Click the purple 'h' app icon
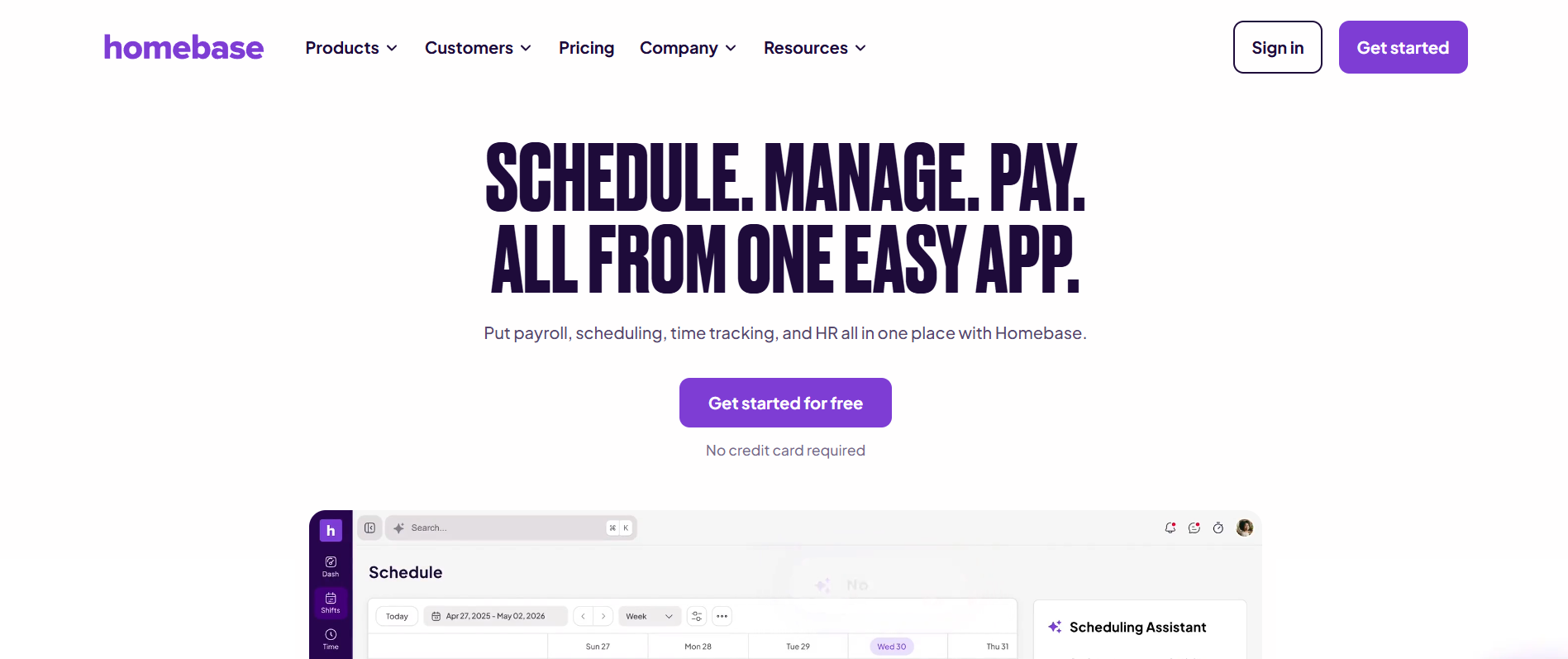1568x659 pixels. pyautogui.click(x=331, y=530)
